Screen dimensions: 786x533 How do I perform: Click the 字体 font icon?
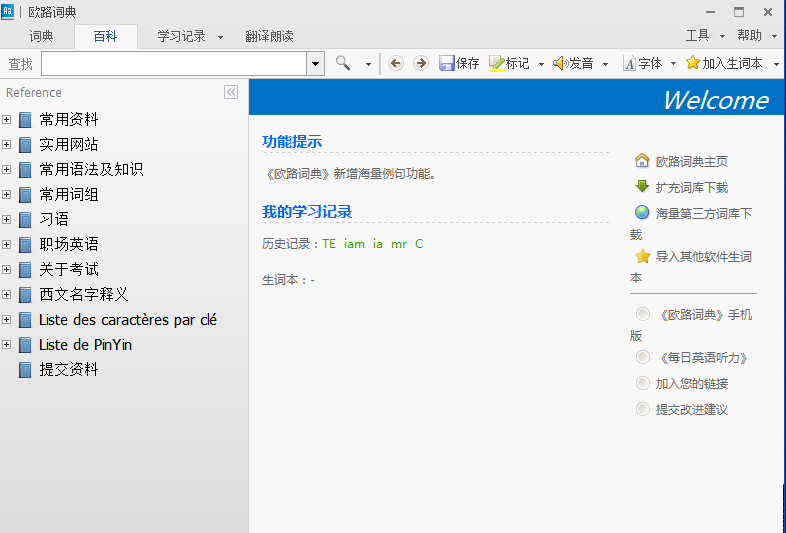point(629,63)
